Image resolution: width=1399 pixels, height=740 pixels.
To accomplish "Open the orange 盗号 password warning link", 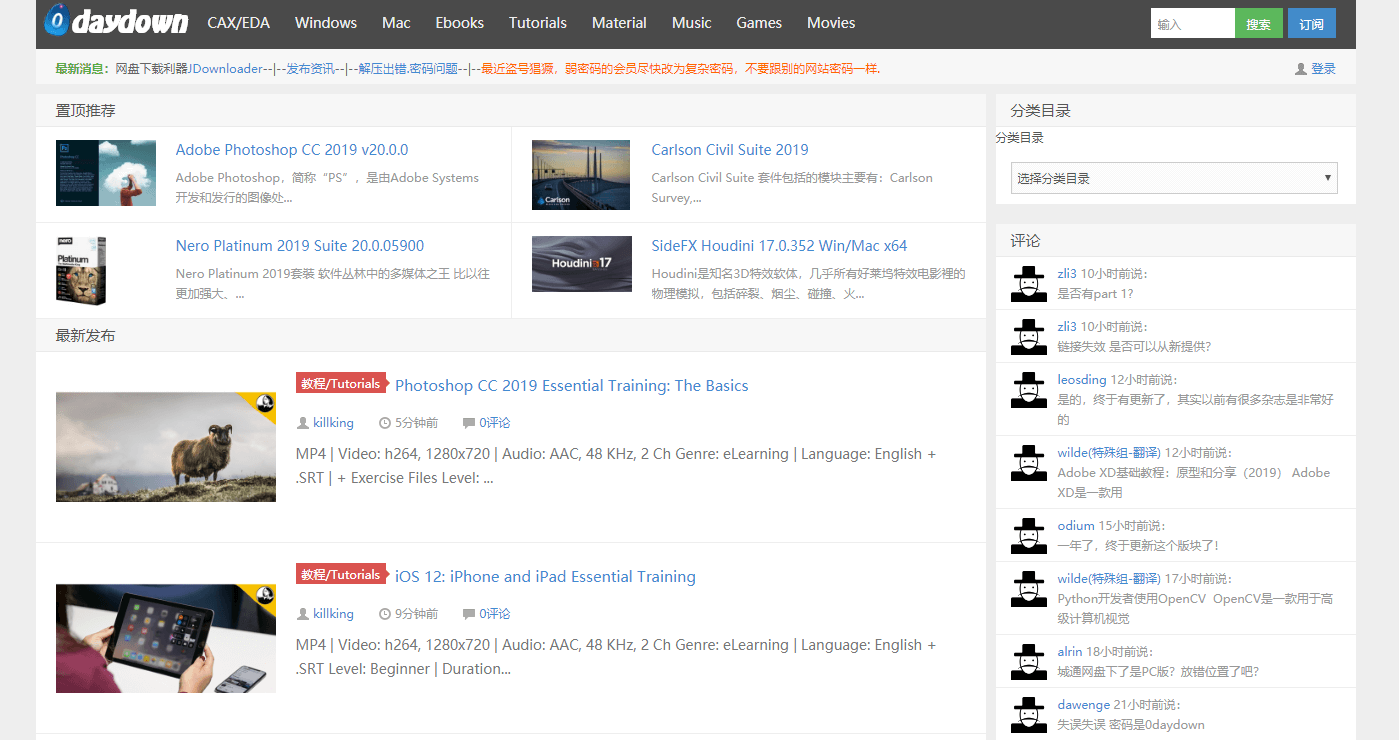I will point(682,69).
